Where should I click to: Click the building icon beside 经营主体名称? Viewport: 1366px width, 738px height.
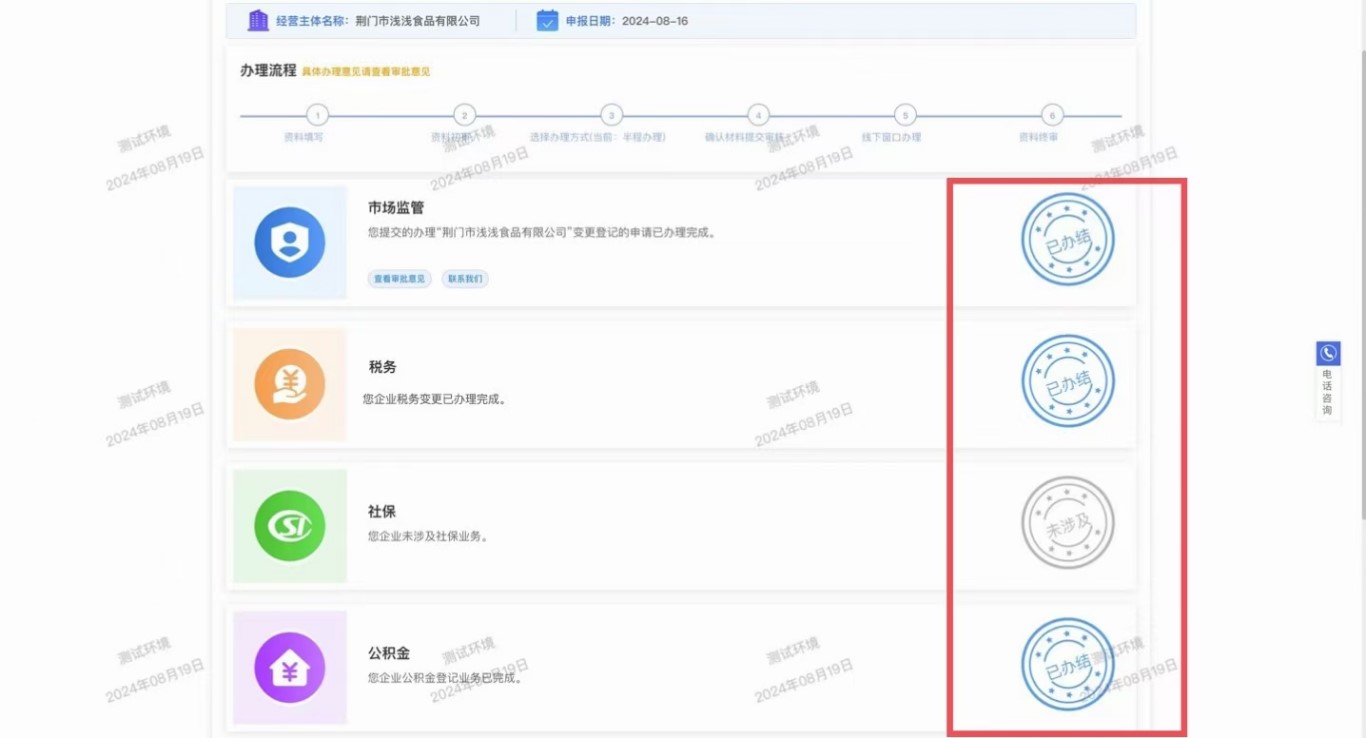coord(258,20)
